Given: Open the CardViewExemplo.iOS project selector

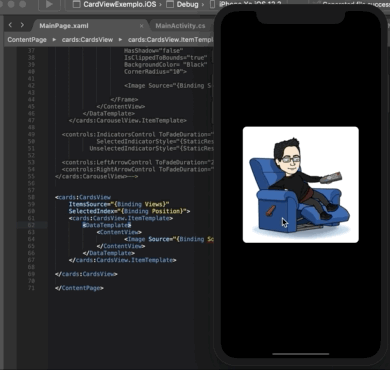Looking at the screenshot, I should point(115,4).
